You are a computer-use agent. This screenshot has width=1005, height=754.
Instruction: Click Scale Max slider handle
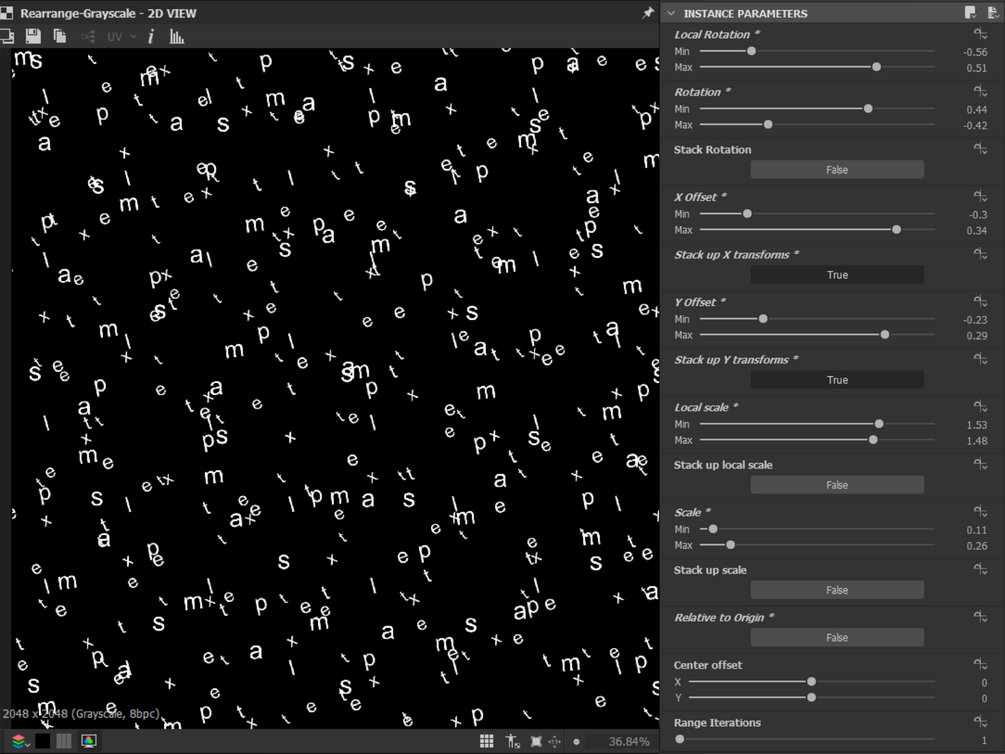730,546
